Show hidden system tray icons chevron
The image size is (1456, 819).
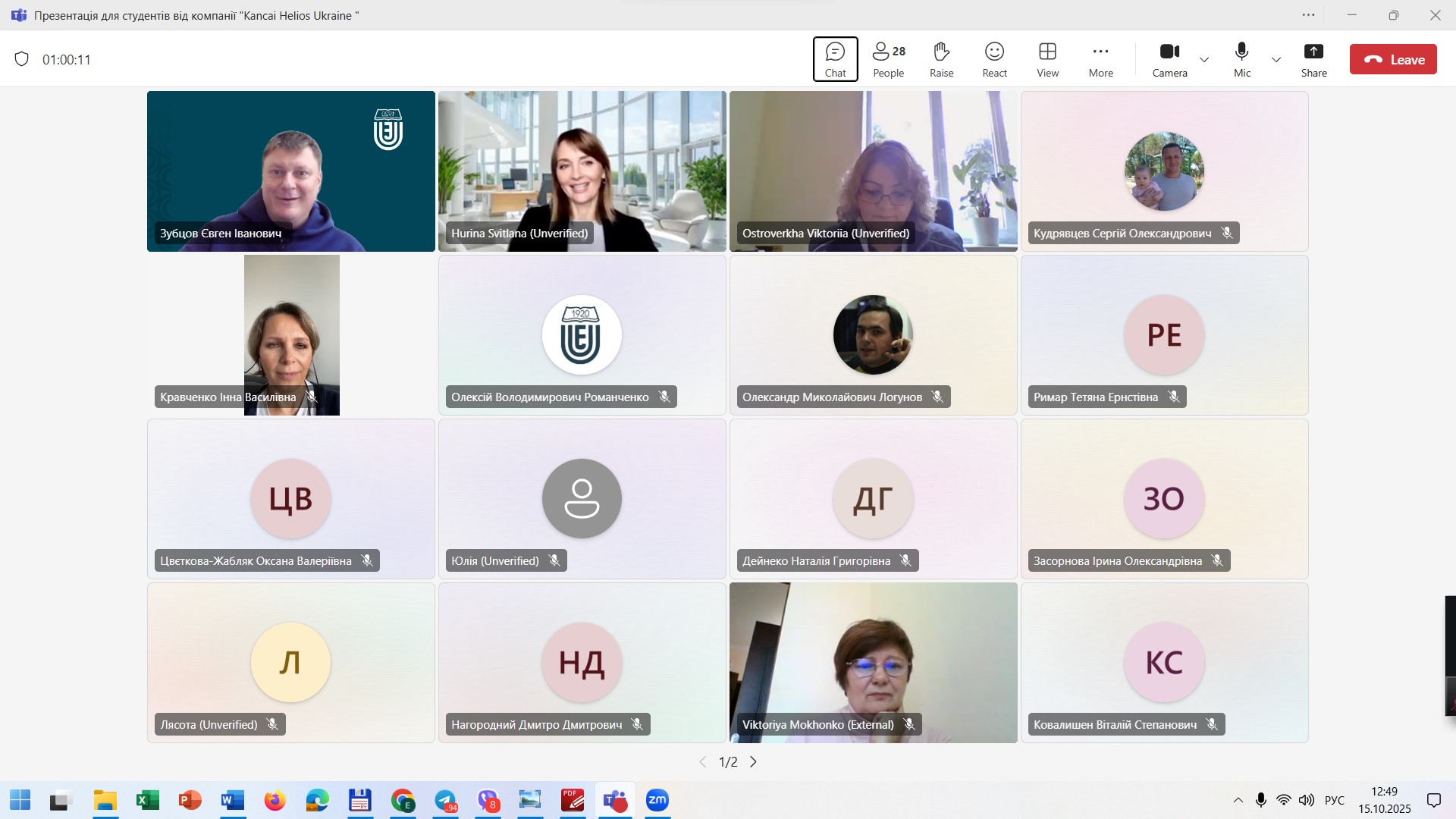[1238, 800]
